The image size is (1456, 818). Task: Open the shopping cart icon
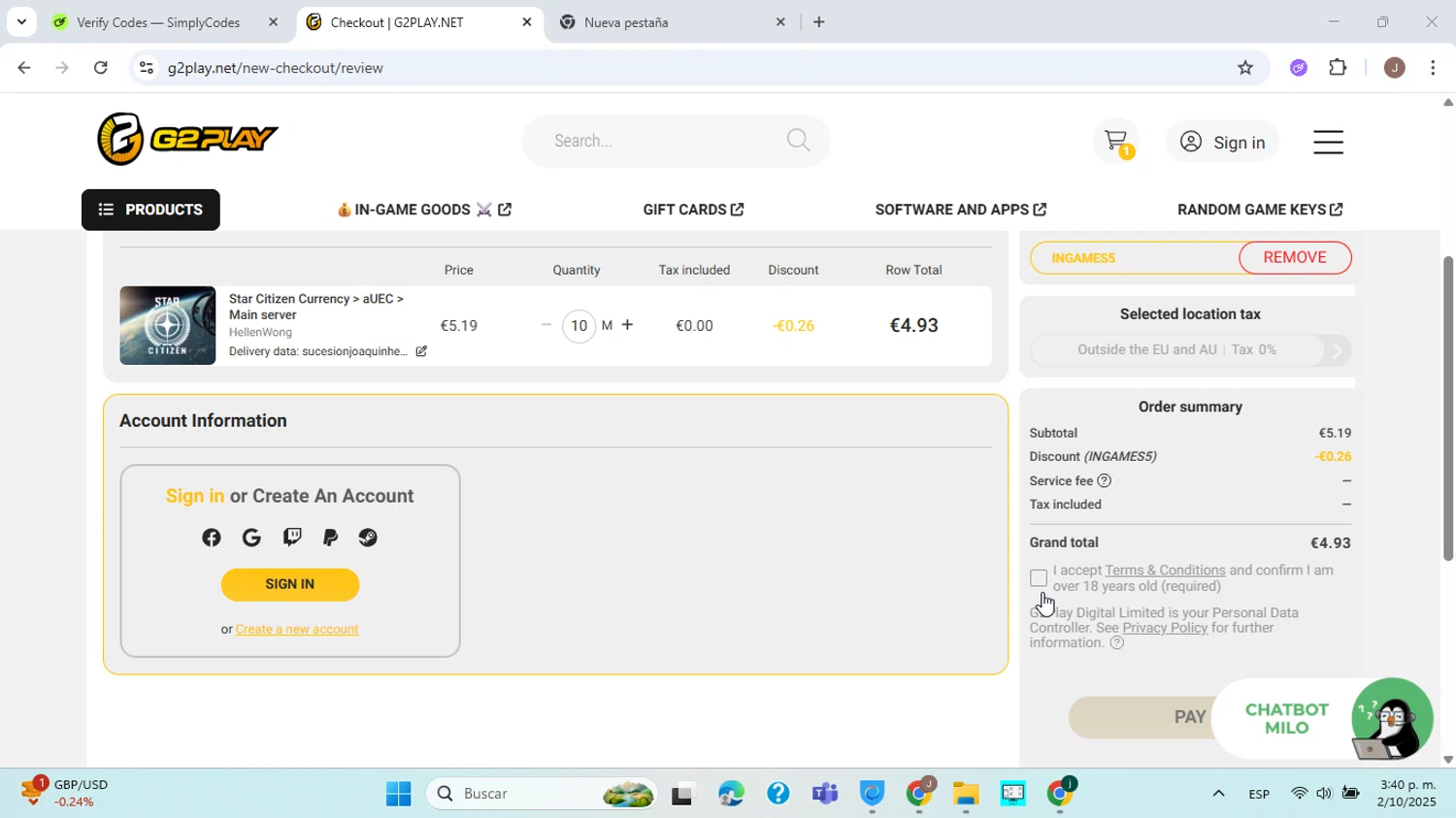[x=1116, y=142]
